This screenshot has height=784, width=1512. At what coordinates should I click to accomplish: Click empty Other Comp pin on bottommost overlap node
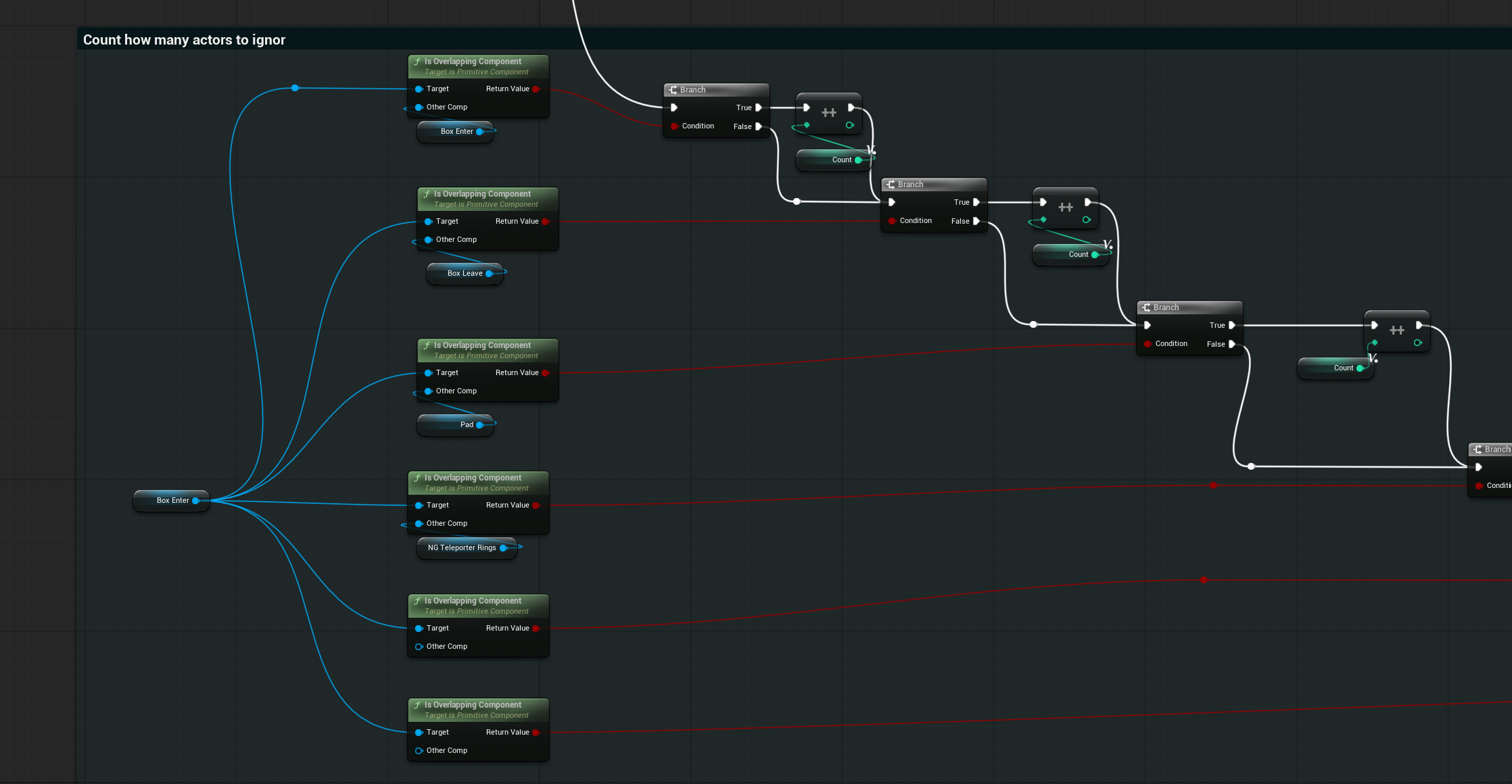[x=419, y=751]
